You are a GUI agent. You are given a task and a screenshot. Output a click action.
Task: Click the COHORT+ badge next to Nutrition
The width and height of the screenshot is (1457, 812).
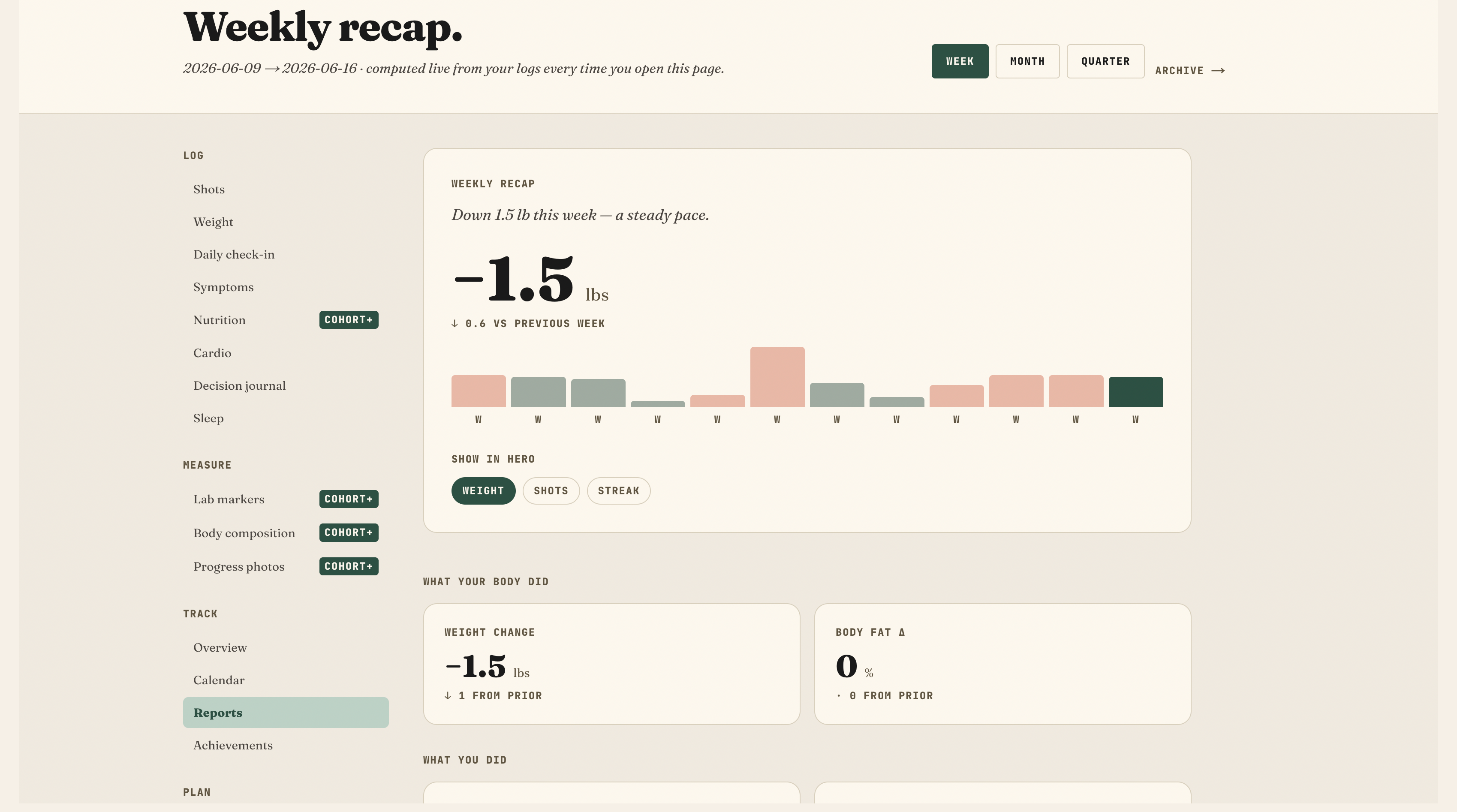coord(349,320)
